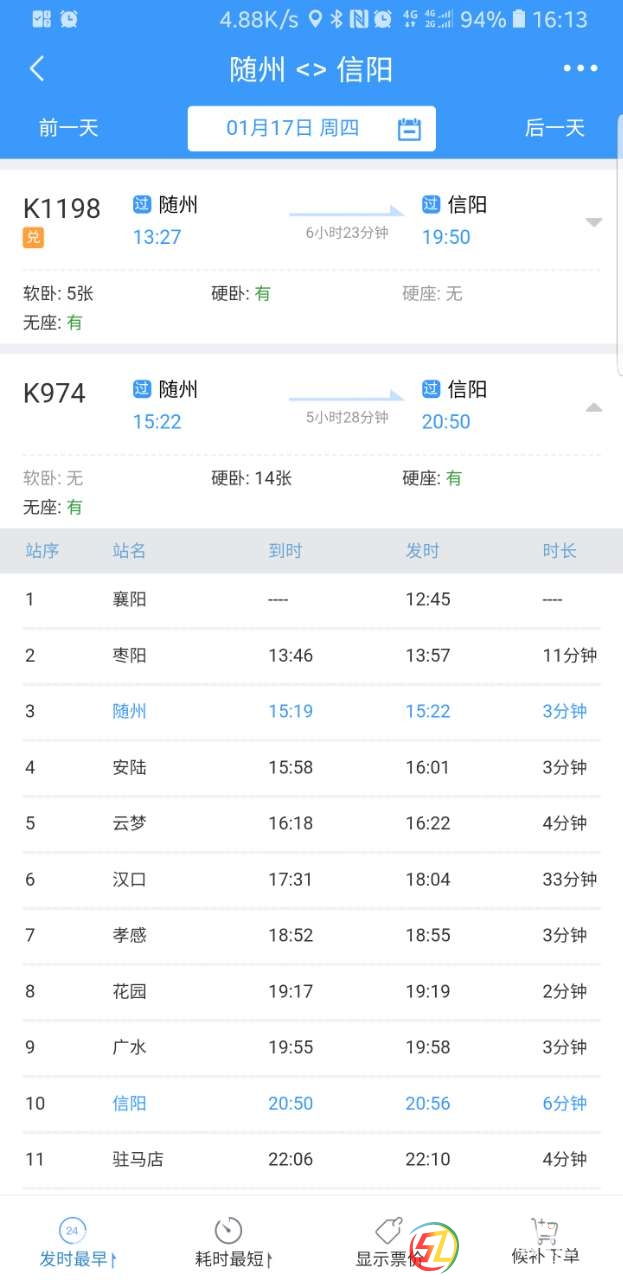Image resolution: width=623 pixels, height=1280 pixels.
Task: Open the three-dot more options menu
Action: [580, 68]
